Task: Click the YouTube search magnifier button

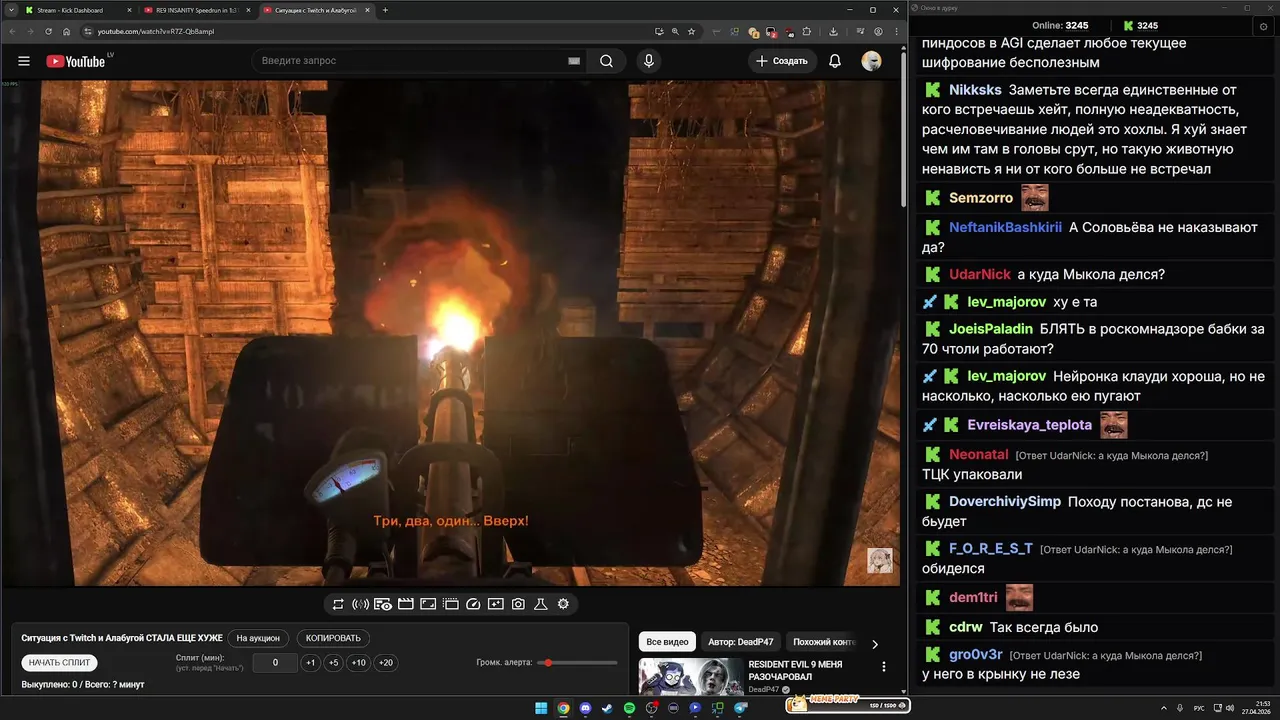Action: point(606,61)
